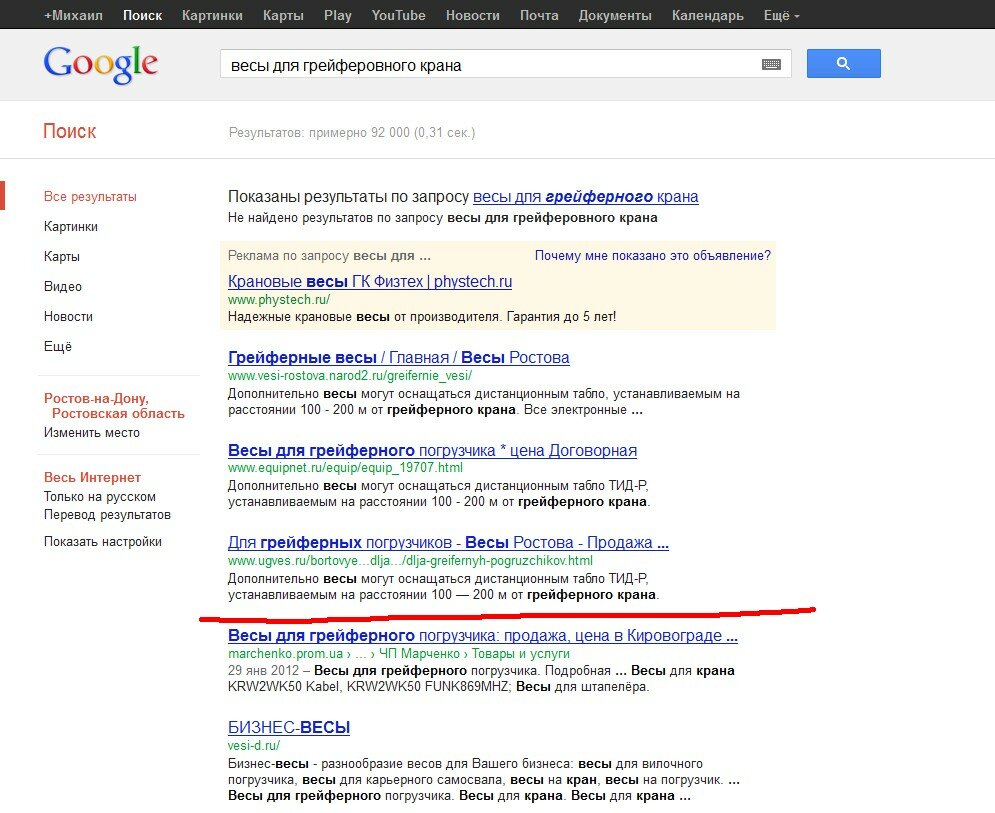This screenshot has height=813, width=995.
Task: Click Показать настройки in sidebar
Action: click(x=103, y=541)
